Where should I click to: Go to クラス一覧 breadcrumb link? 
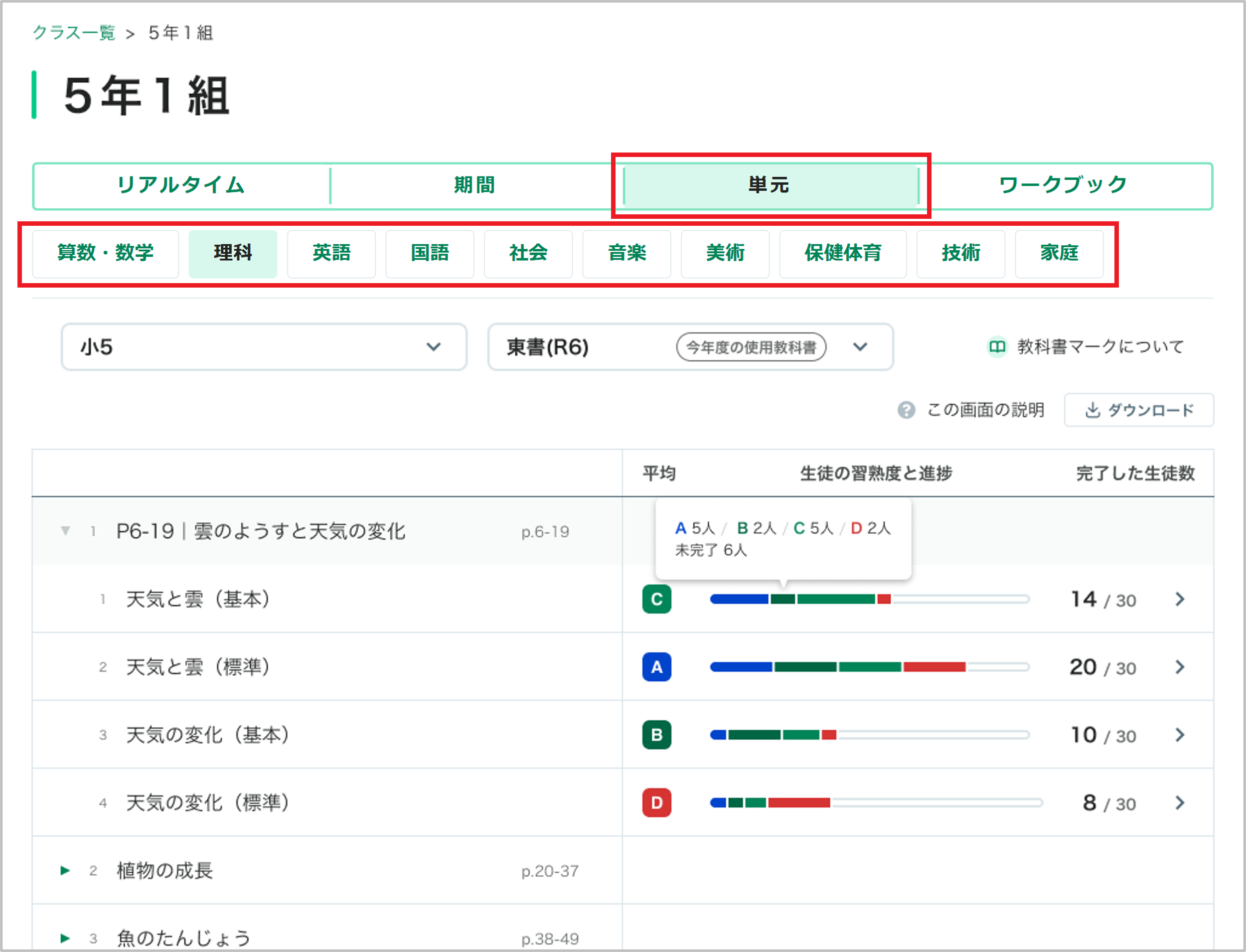tap(74, 33)
